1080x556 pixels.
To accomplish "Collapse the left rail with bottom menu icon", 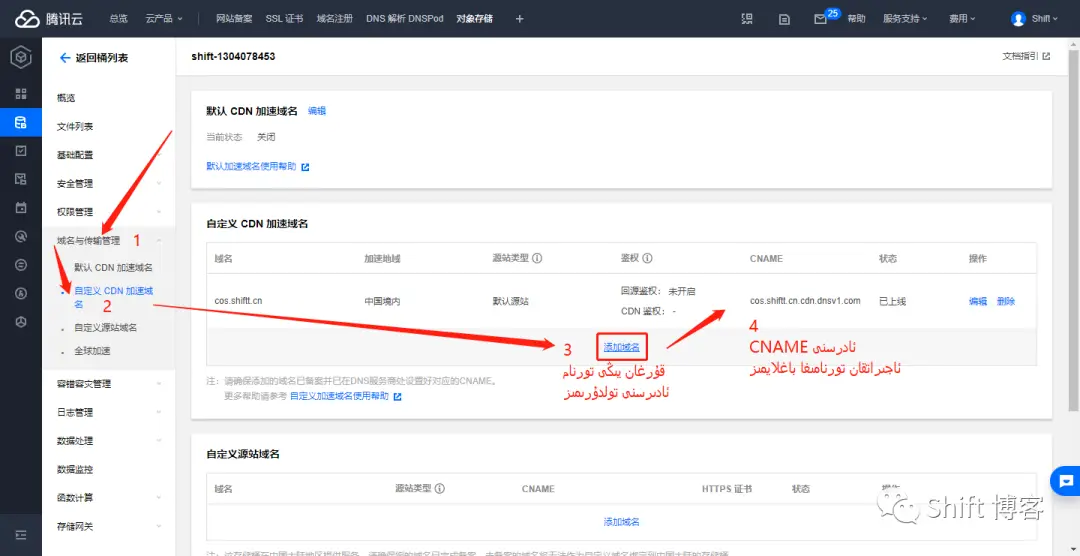I will [21, 535].
